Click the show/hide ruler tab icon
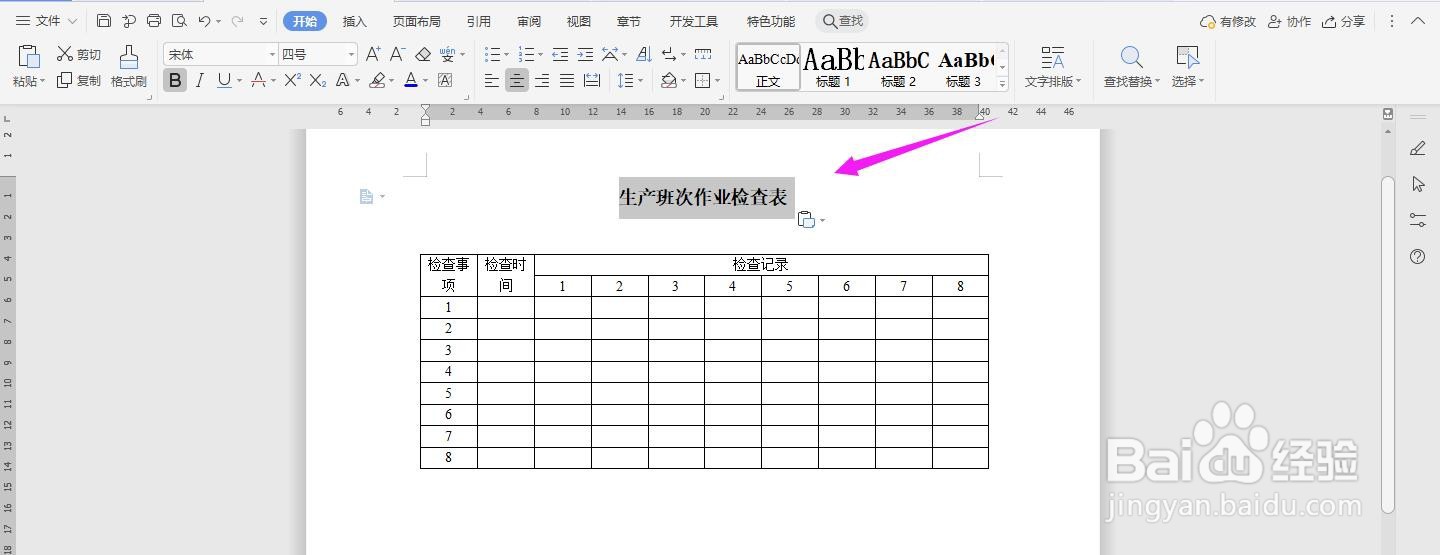This screenshot has height=555, width=1440. coord(703,54)
